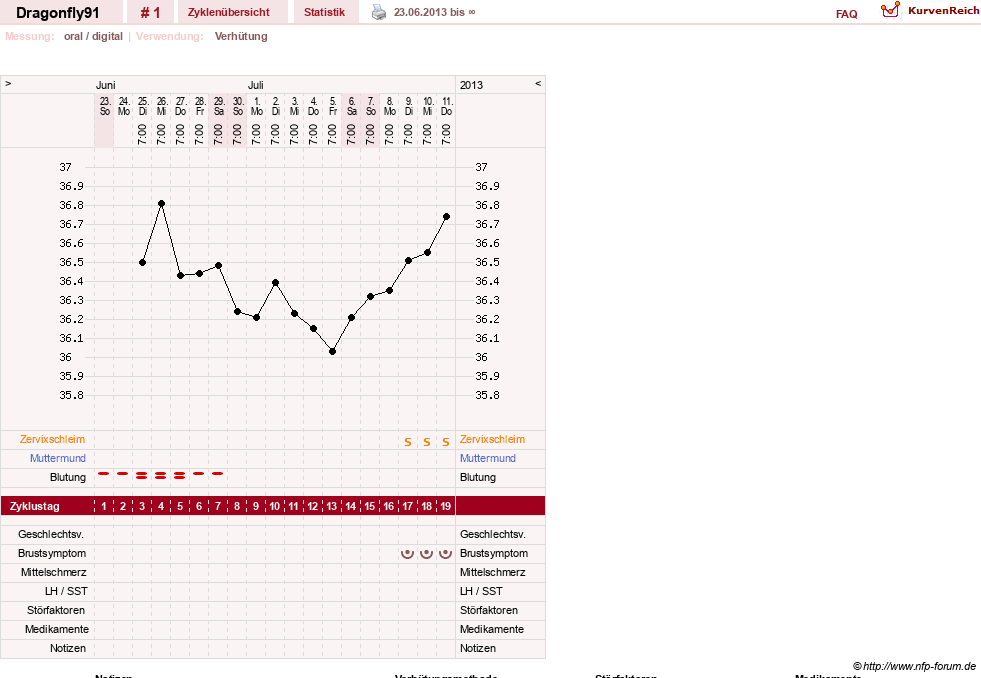Open the Statistik tab
This screenshot has width=981, height=678.
click(324, 12)
